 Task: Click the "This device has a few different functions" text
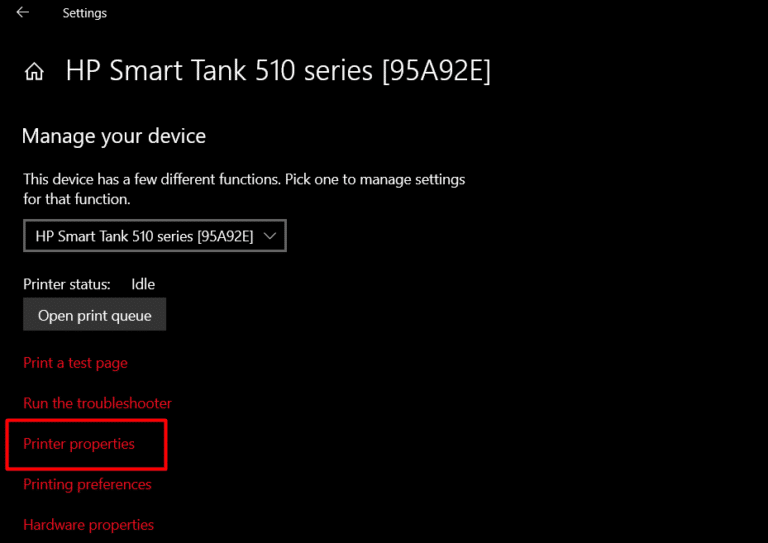(x=244, y=180)
